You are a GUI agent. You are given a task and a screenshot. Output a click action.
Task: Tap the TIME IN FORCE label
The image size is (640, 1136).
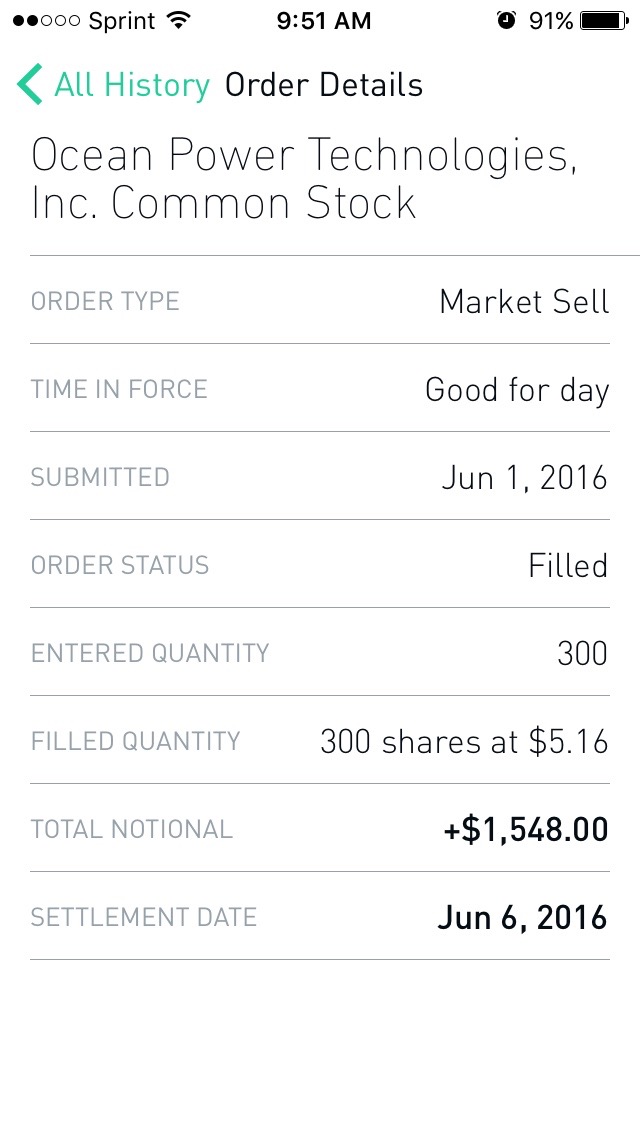[119, 389]
